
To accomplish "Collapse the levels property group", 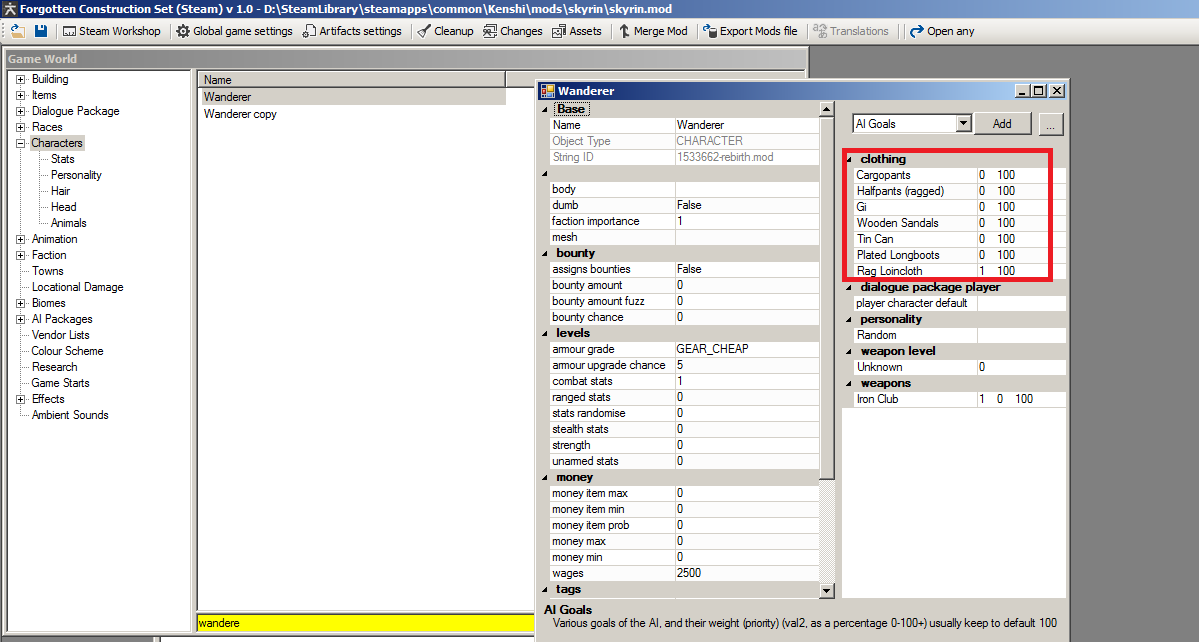I will 545,334.
